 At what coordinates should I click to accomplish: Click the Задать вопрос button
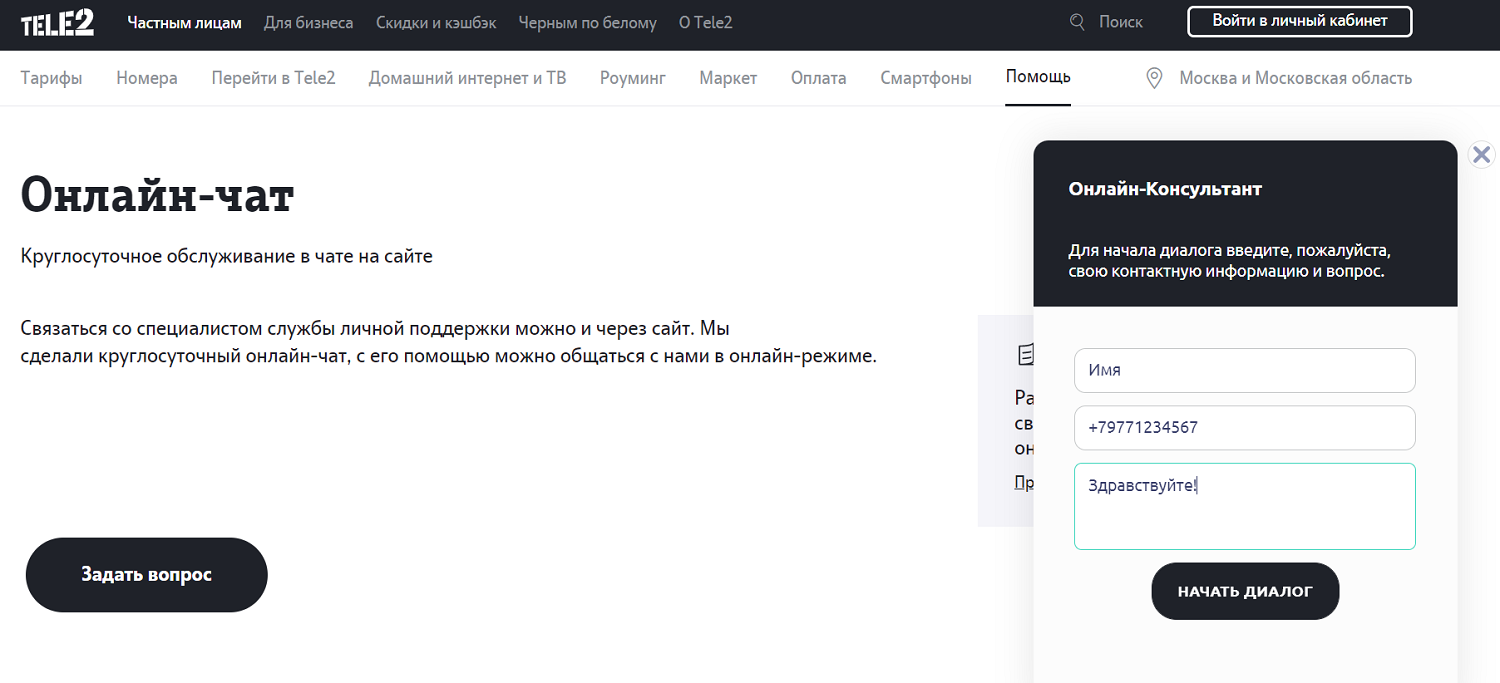[147, 575]
